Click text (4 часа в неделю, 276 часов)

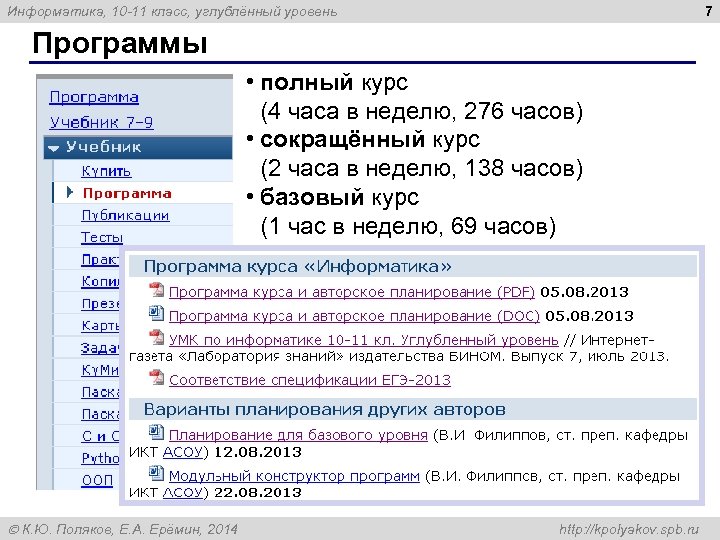[x=422, y=111]
